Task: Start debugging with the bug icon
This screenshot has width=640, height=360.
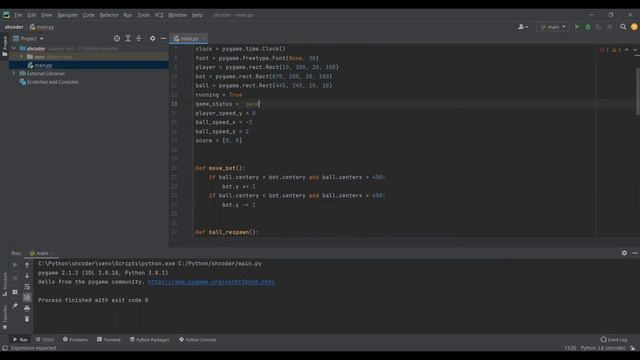Action: (588, 27)
